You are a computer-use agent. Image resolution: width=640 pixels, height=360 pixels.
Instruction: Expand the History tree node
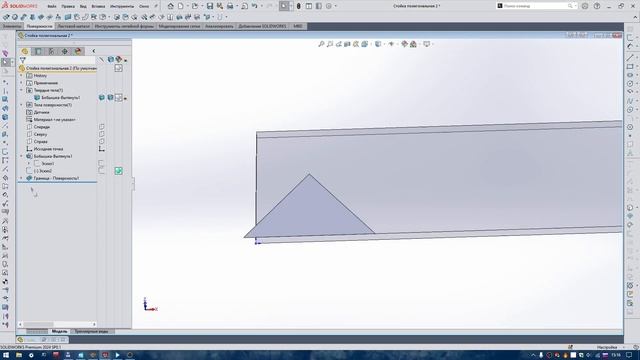(x=22, y=76)
